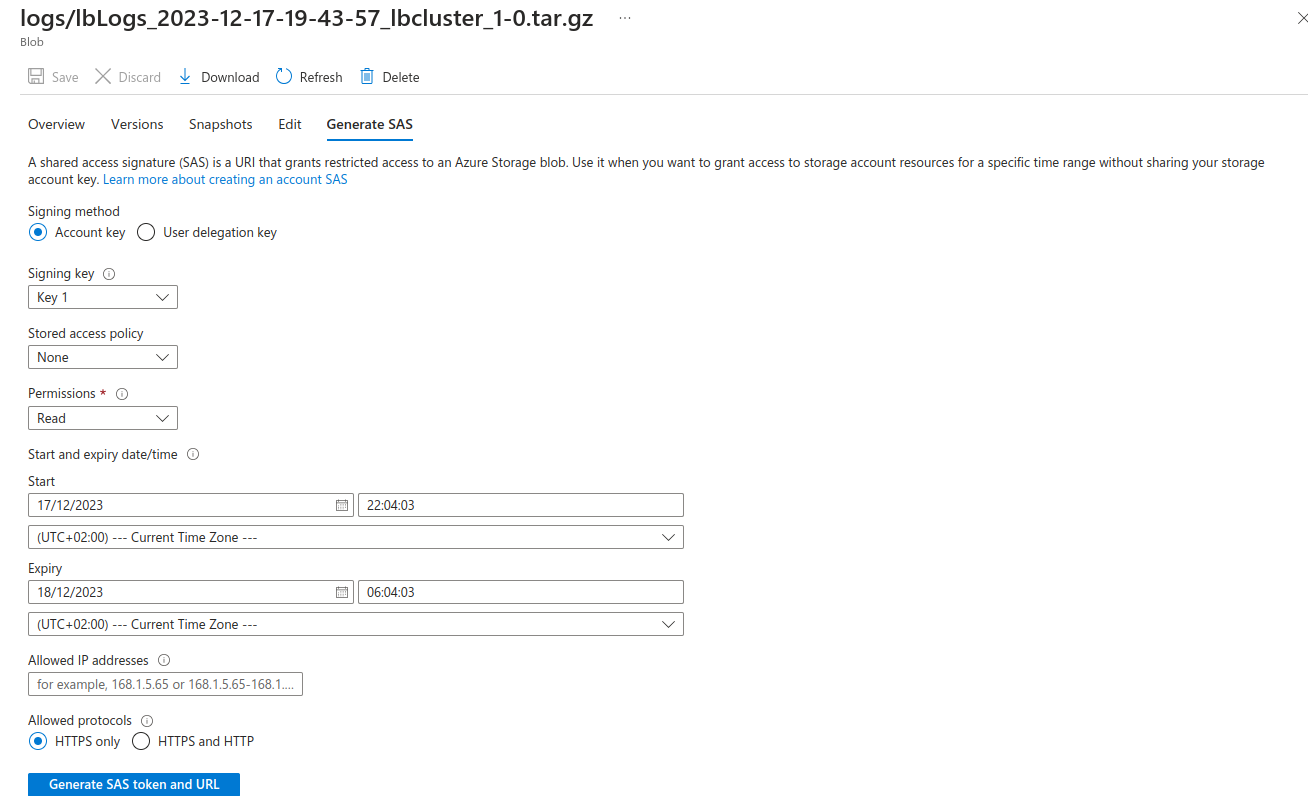Viewport: 1308px width, 796px height.
Task: Click the Delete label in the toolbar
Action: tap(401, 77)
